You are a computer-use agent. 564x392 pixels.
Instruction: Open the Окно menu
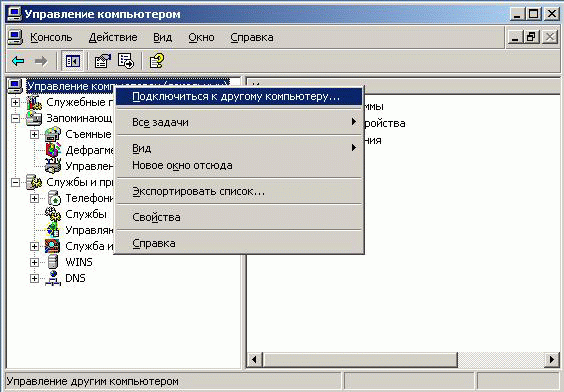point(201,37)
